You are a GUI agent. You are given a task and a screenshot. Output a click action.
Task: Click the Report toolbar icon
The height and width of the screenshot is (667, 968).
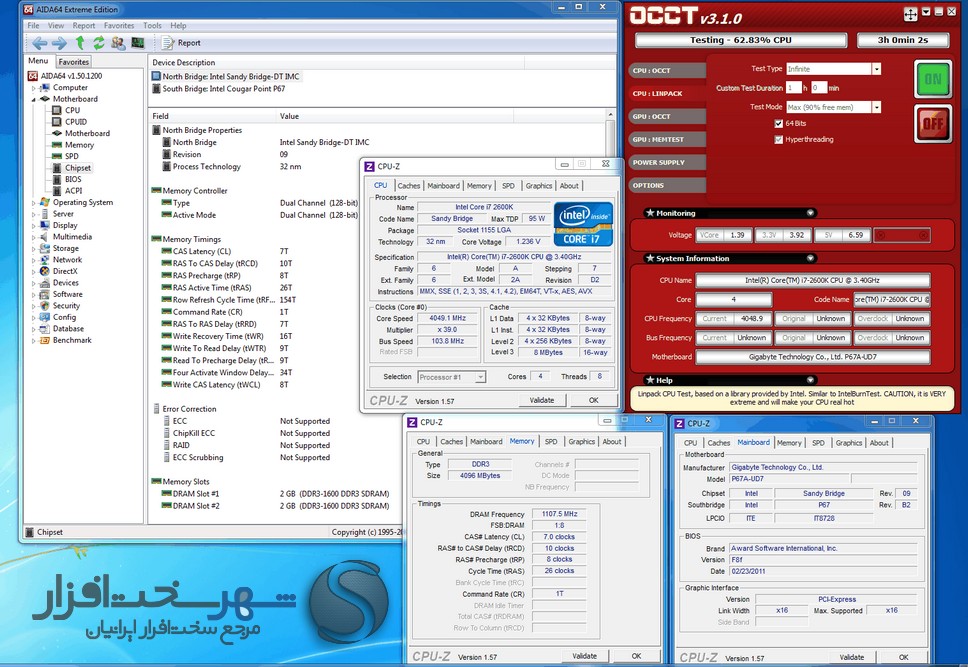[x=181, y=43]
